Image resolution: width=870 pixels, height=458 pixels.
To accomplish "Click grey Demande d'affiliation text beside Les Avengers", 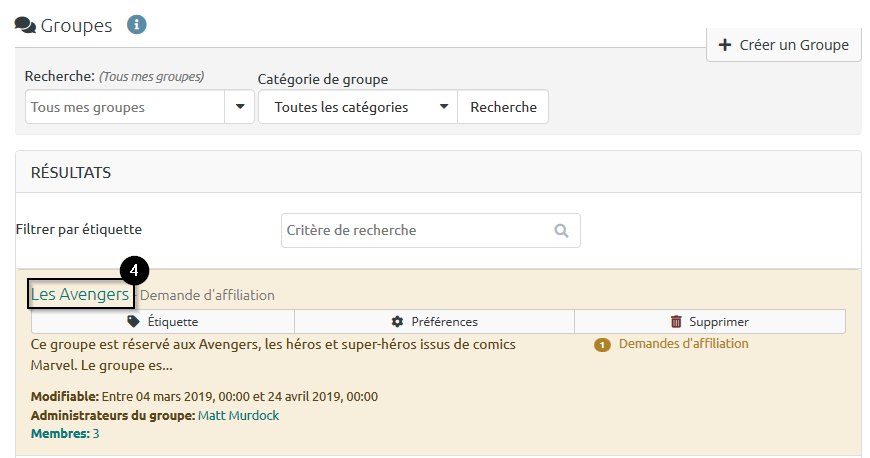I will (207, 296).
